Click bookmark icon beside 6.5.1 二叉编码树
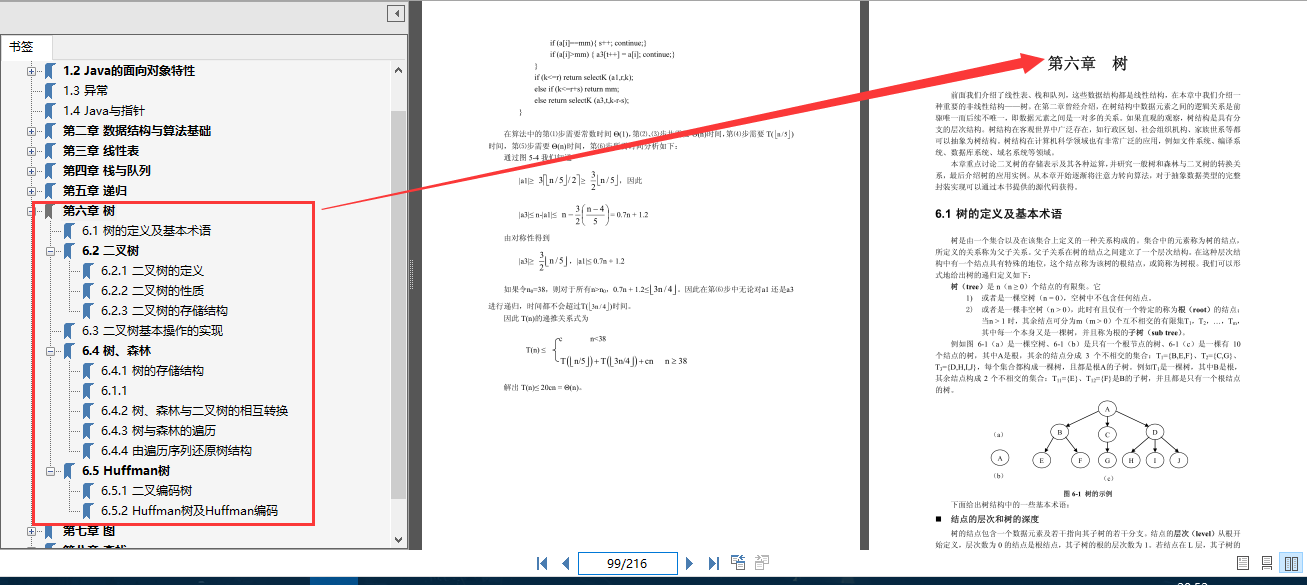This screenshot has height=585, width=1307. [x=88, y=491]
